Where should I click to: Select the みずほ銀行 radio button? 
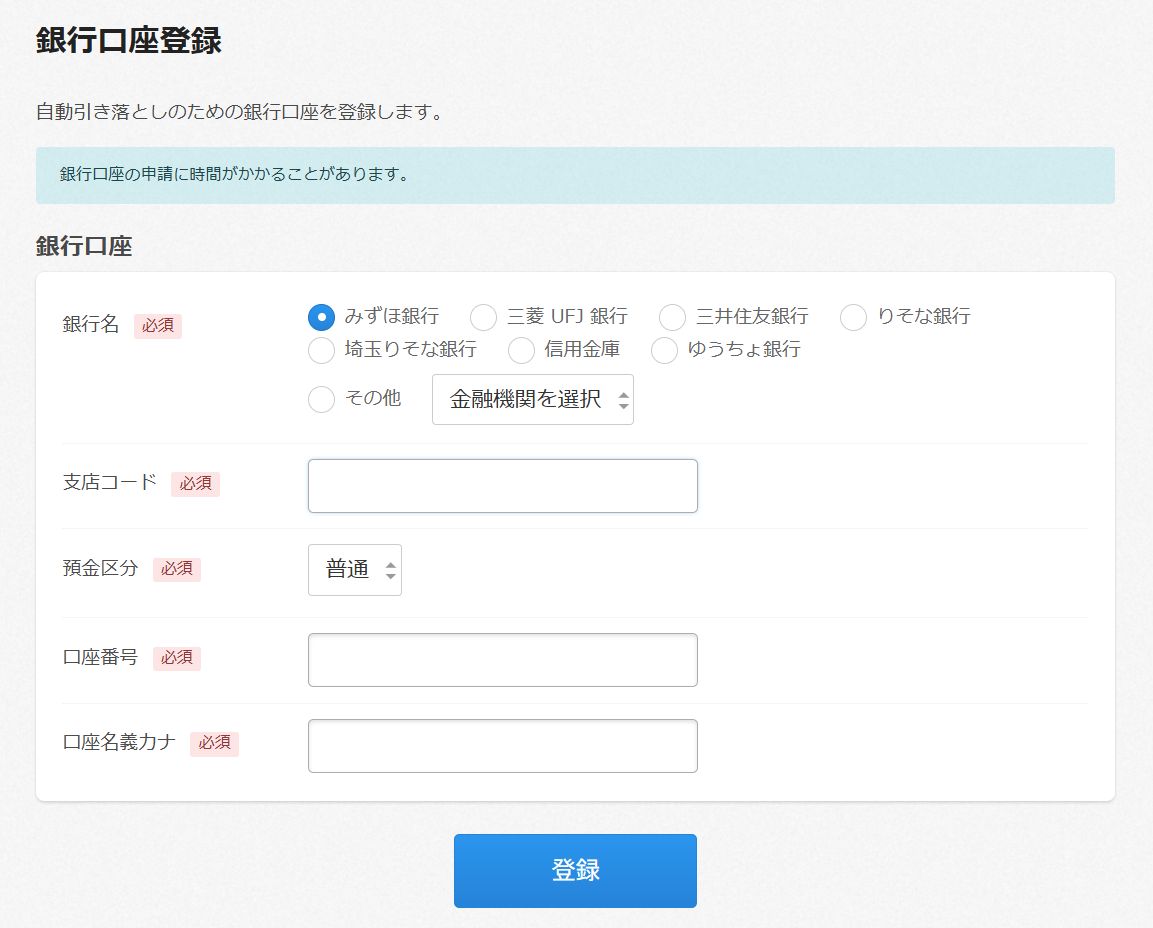(x=321, y=316)
